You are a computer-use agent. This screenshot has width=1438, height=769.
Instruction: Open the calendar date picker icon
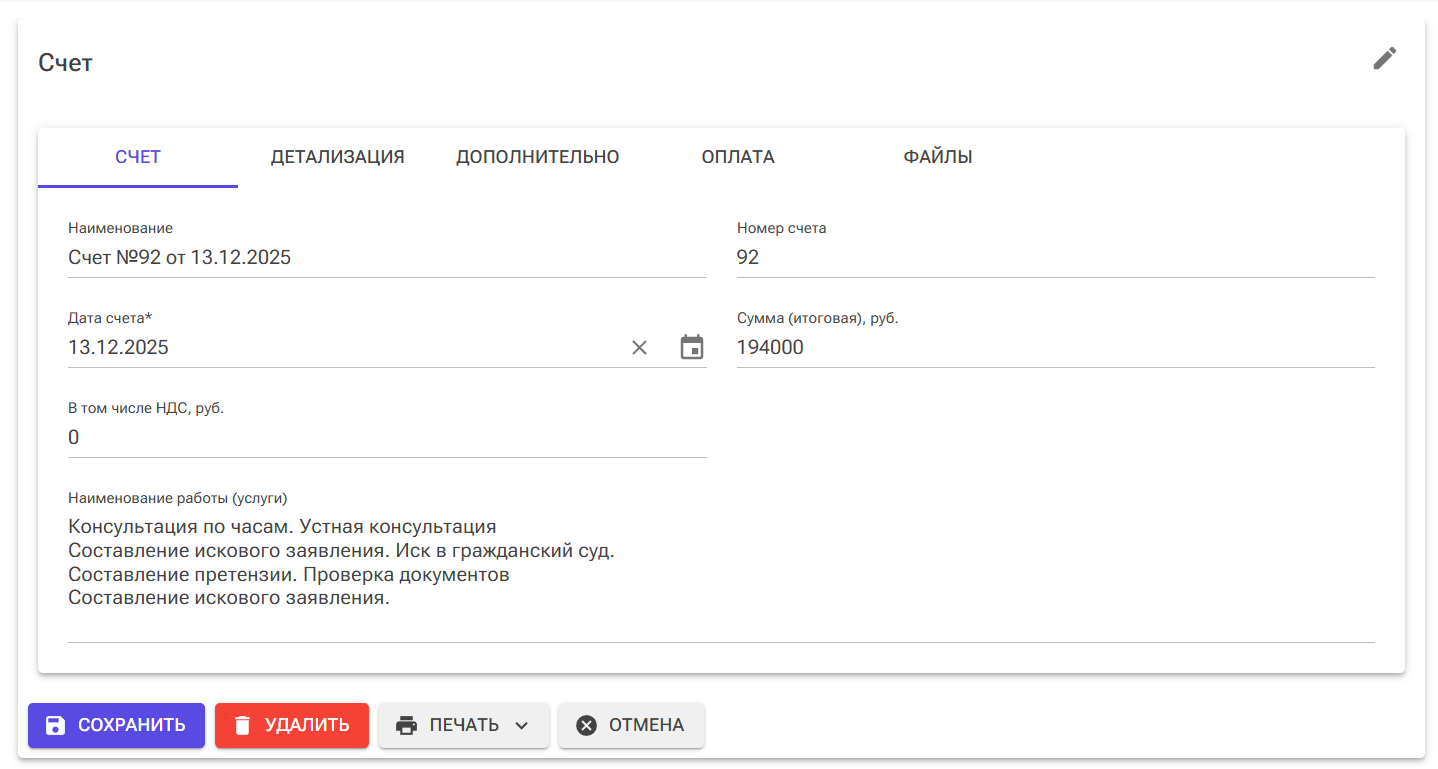[x=690, y=347]
